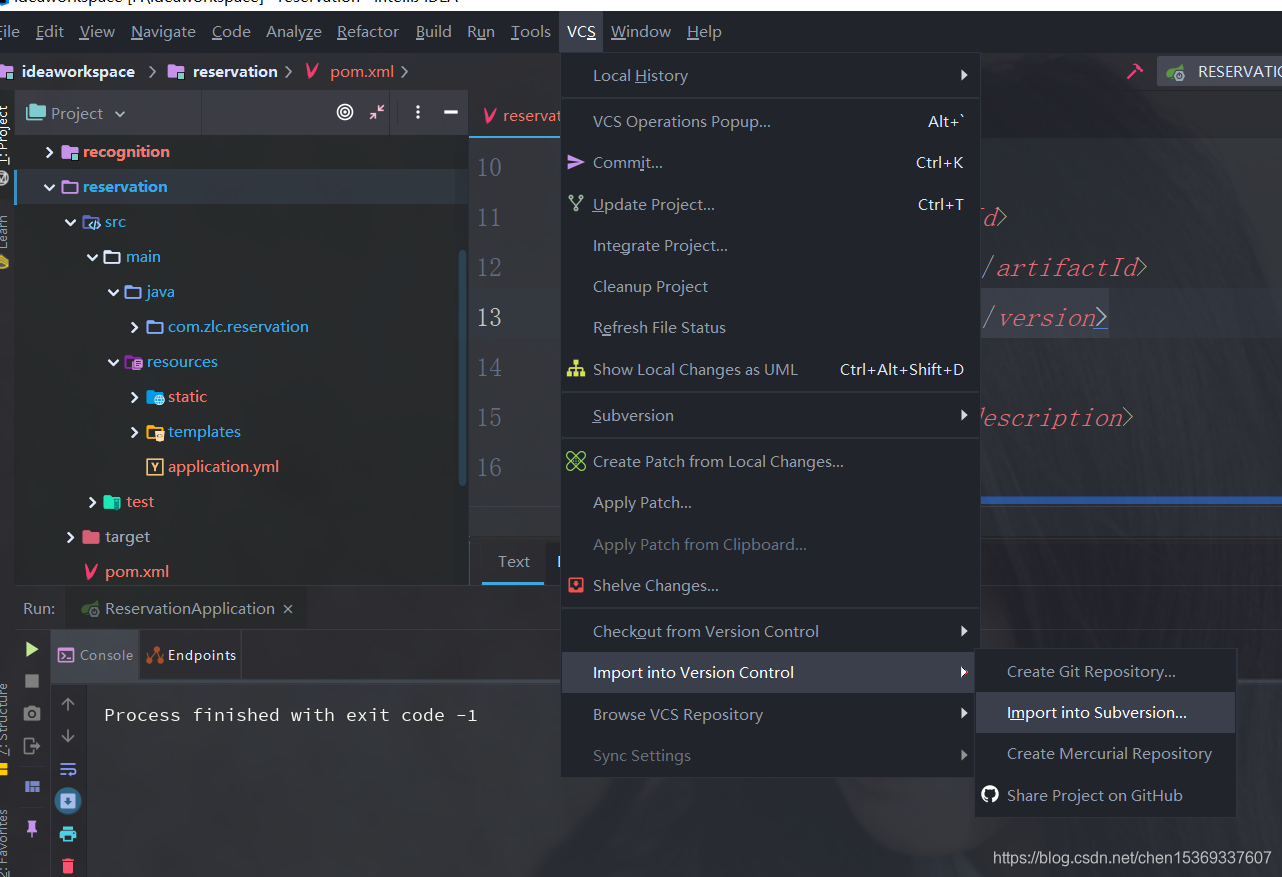Viewport: 1282px width, 877px height.
Task: Click the Build hammer icon
Action: (1135, 71)
